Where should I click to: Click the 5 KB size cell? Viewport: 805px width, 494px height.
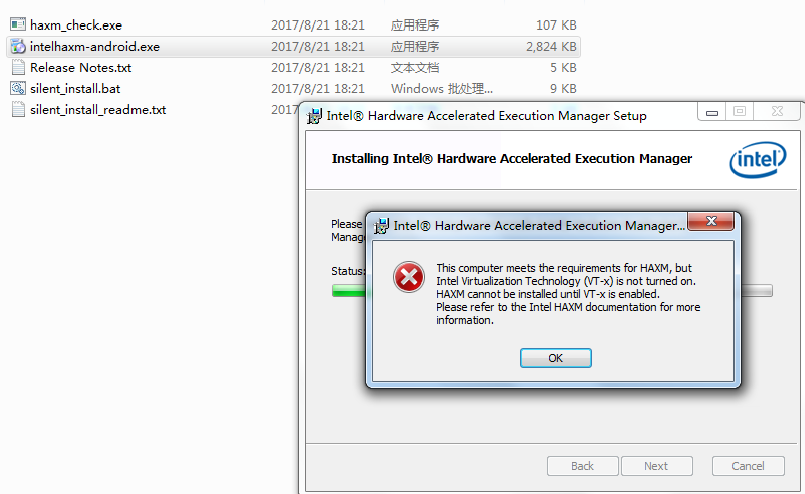(563, 68)
